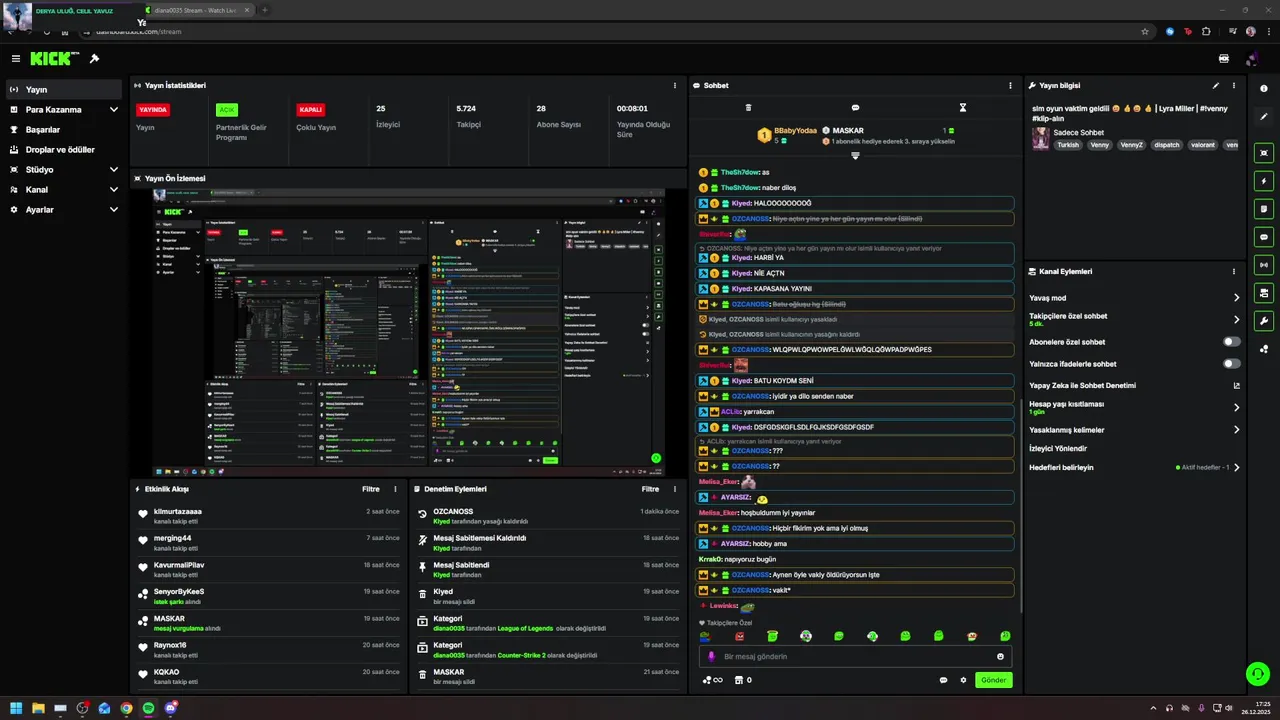The image size is (1280, 720).
Task: Open Yasaklanmış kelimeler options
Action: (1236, 430)
